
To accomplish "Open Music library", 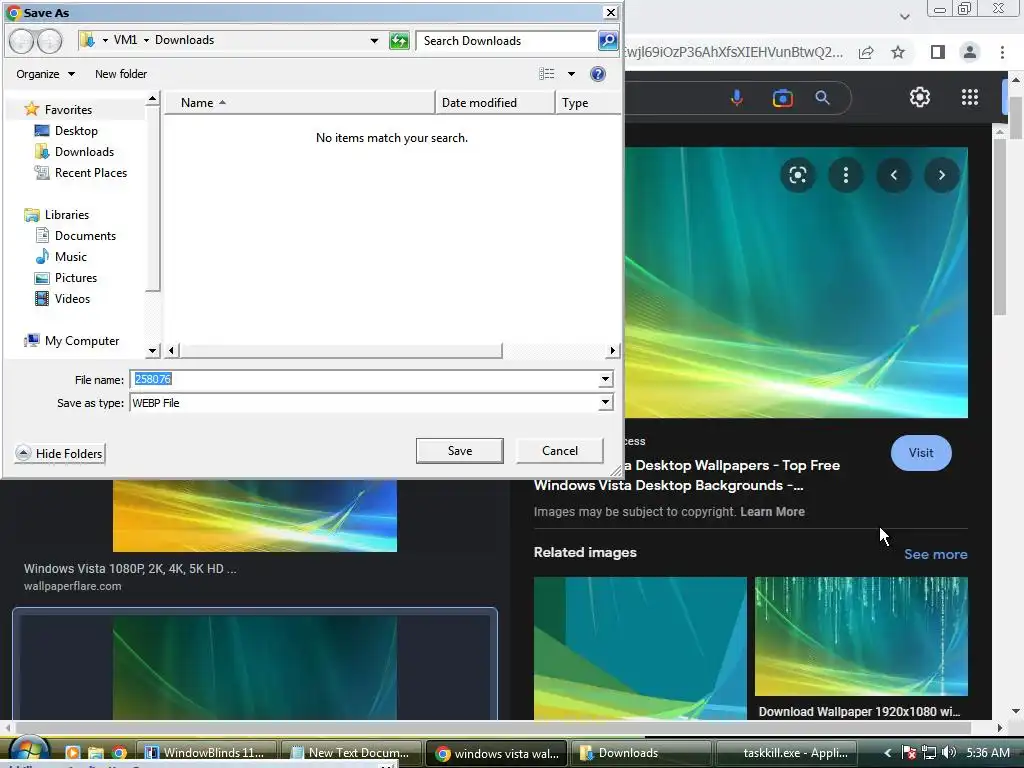I will [71, 257].
